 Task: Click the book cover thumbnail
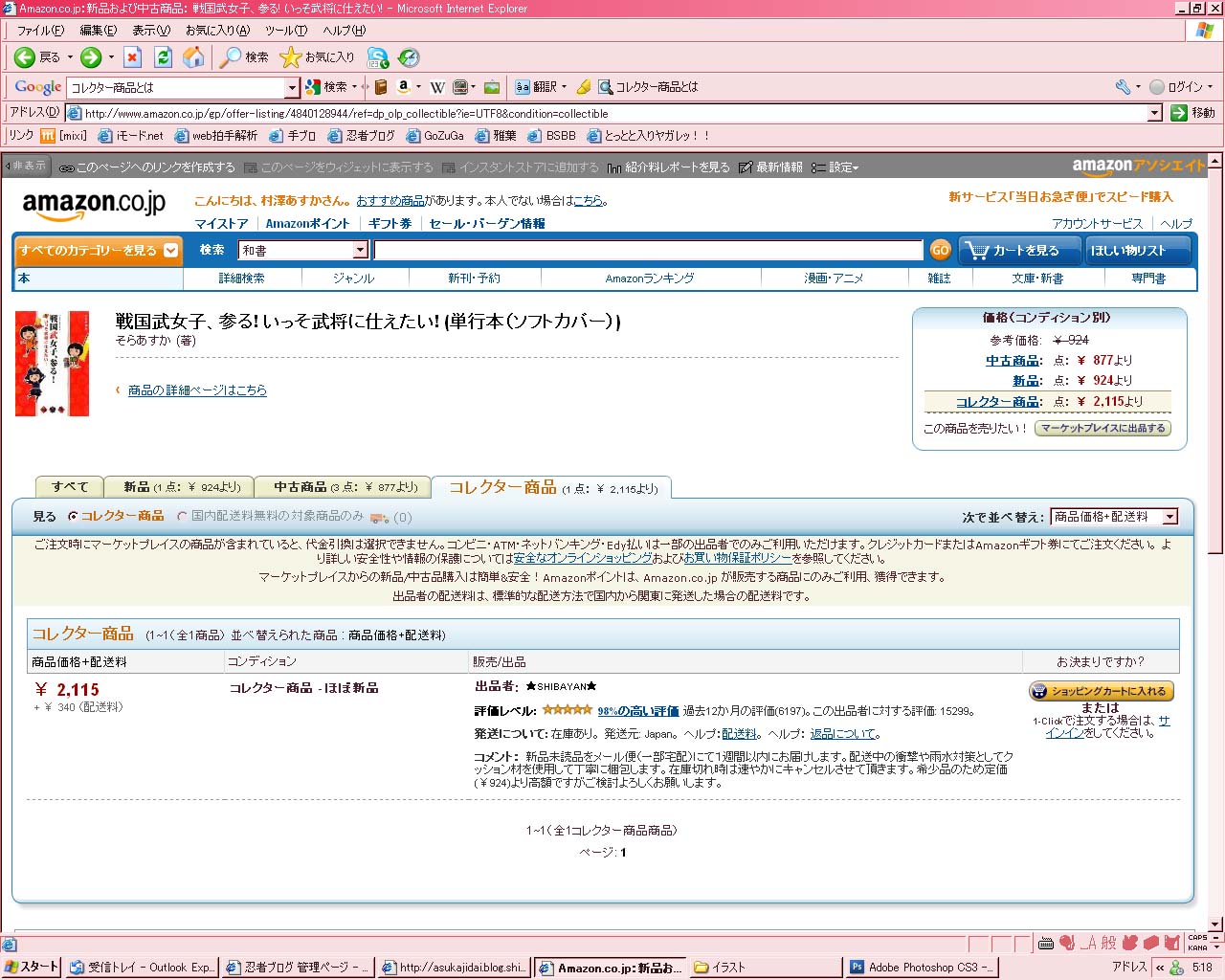(x=53, y=363)
